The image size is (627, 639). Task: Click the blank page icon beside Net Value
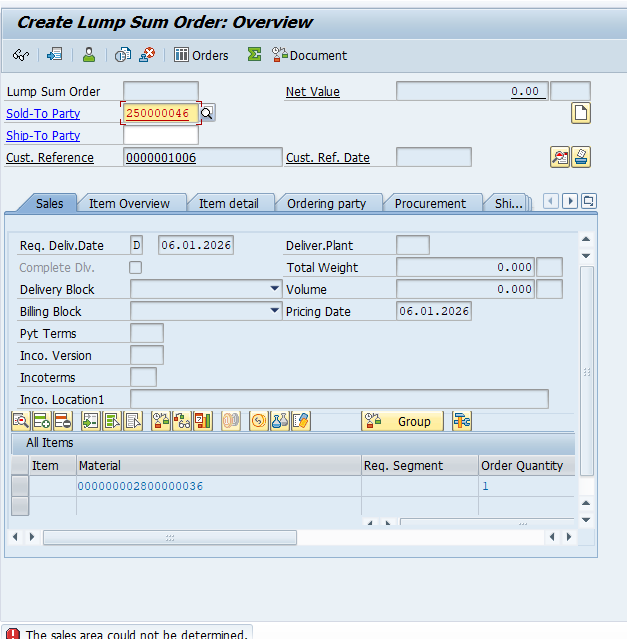pos(581,113)
